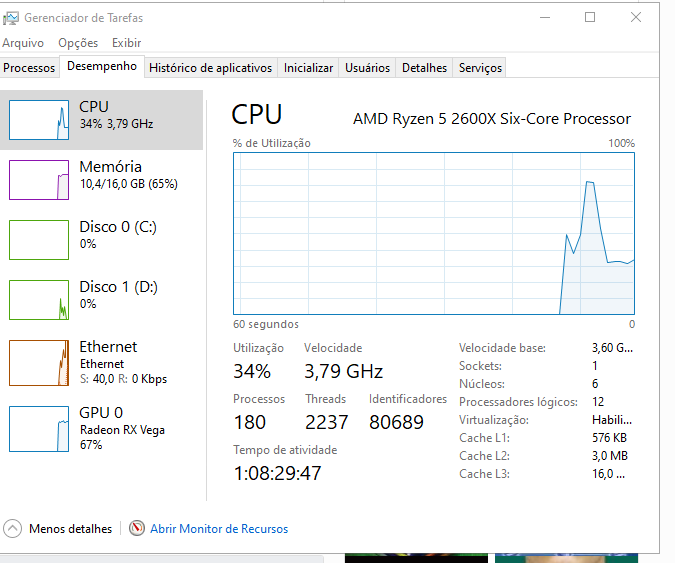Select the Memória mini graph thumbnail
This screenshot has height=563, width=675.
(39, 180)
